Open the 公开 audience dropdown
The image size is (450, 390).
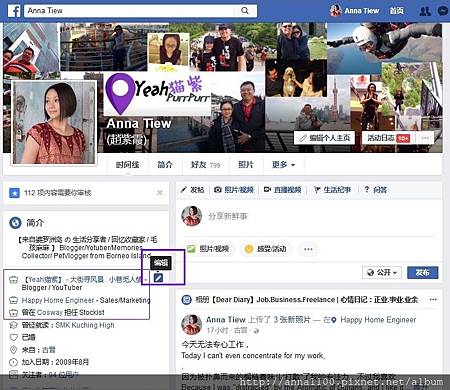382,272
